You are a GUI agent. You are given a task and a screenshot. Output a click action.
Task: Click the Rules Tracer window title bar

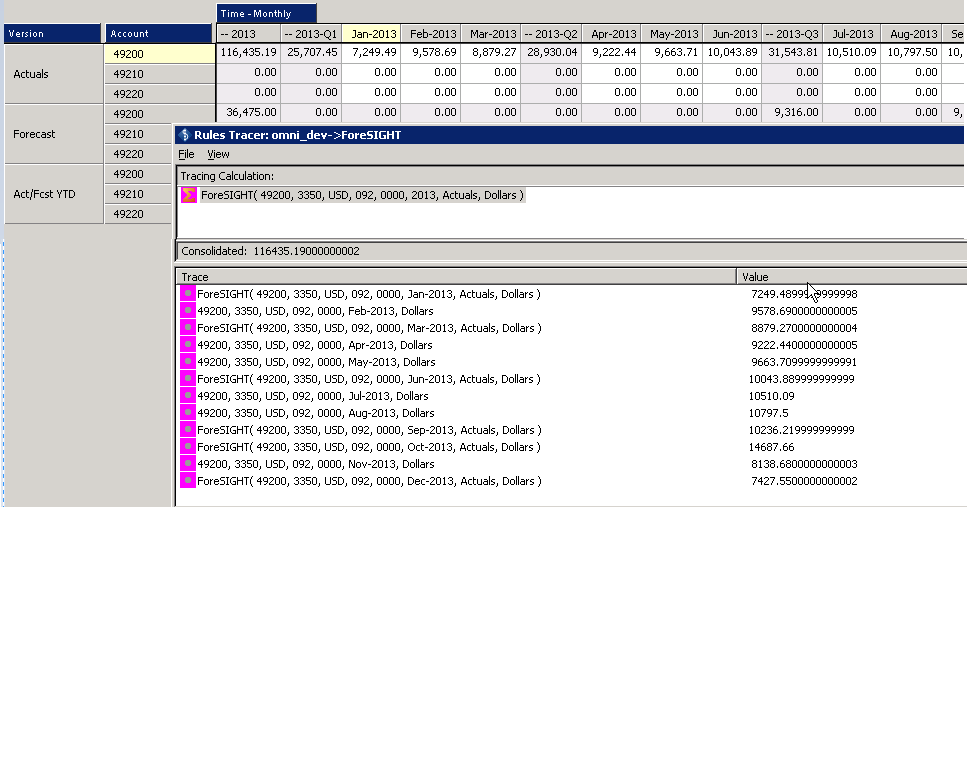569,135
